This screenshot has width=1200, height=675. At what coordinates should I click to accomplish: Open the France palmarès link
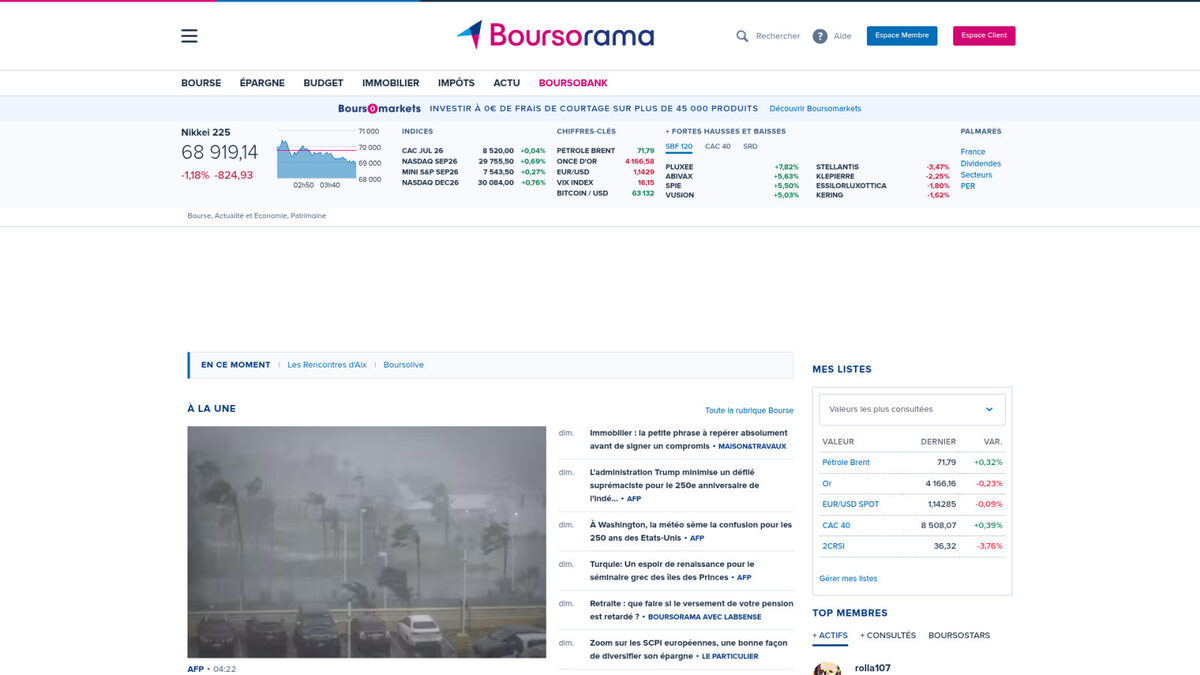click(973, 152)
